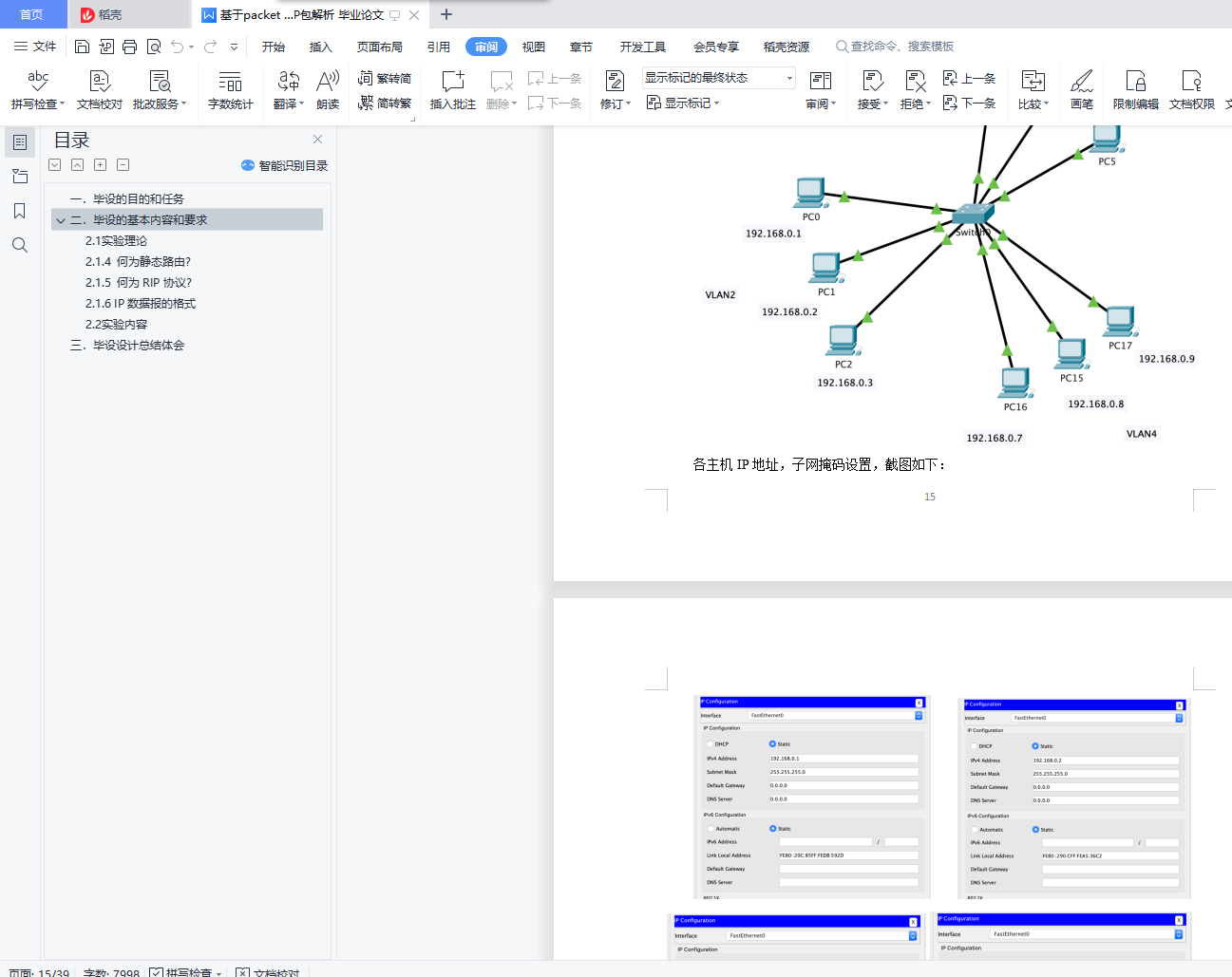This screenshot has height=977, width=1232.
Task: Click the 比较 compare documents icon
Action: click(1033, 81)
